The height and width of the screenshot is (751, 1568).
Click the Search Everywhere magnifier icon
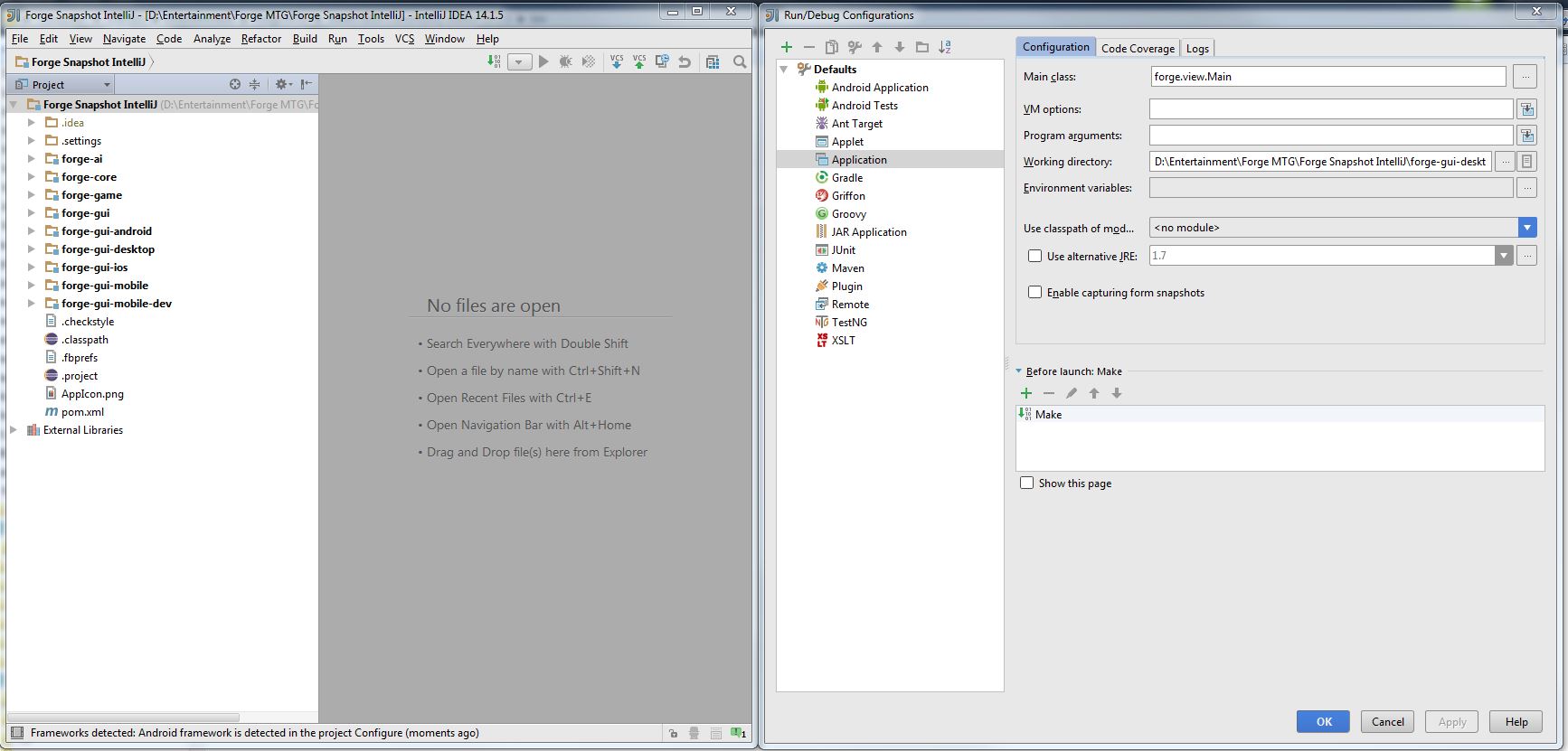pyautogui.click(x=740, y=61)
